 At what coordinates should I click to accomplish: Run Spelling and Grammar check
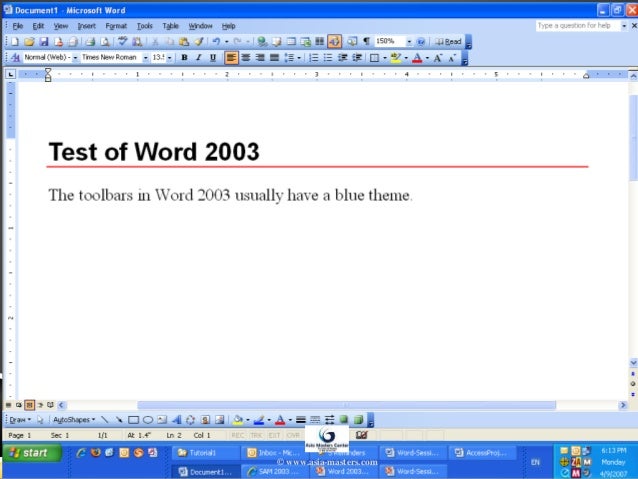point(122,41)
